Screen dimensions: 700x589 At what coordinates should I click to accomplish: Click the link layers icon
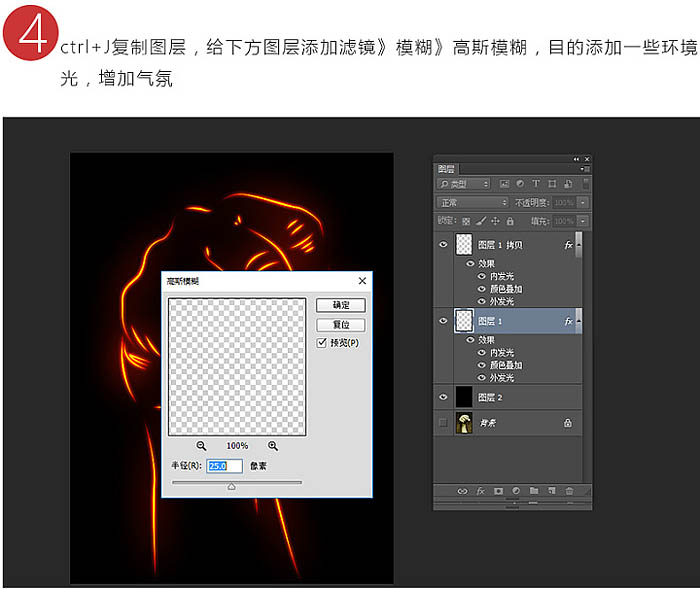point(462,491)
